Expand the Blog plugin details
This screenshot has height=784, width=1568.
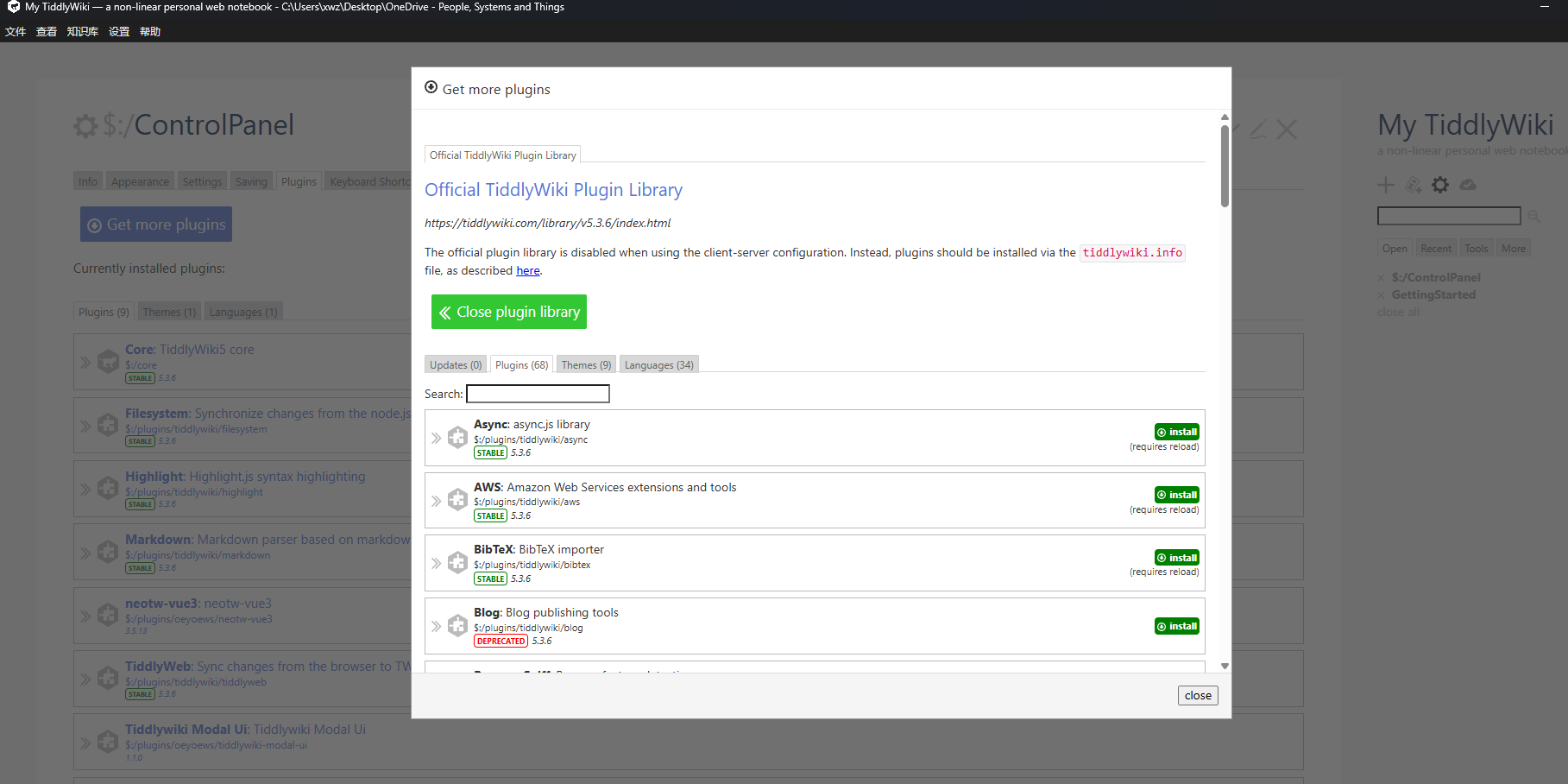click(x=436, y=626)
